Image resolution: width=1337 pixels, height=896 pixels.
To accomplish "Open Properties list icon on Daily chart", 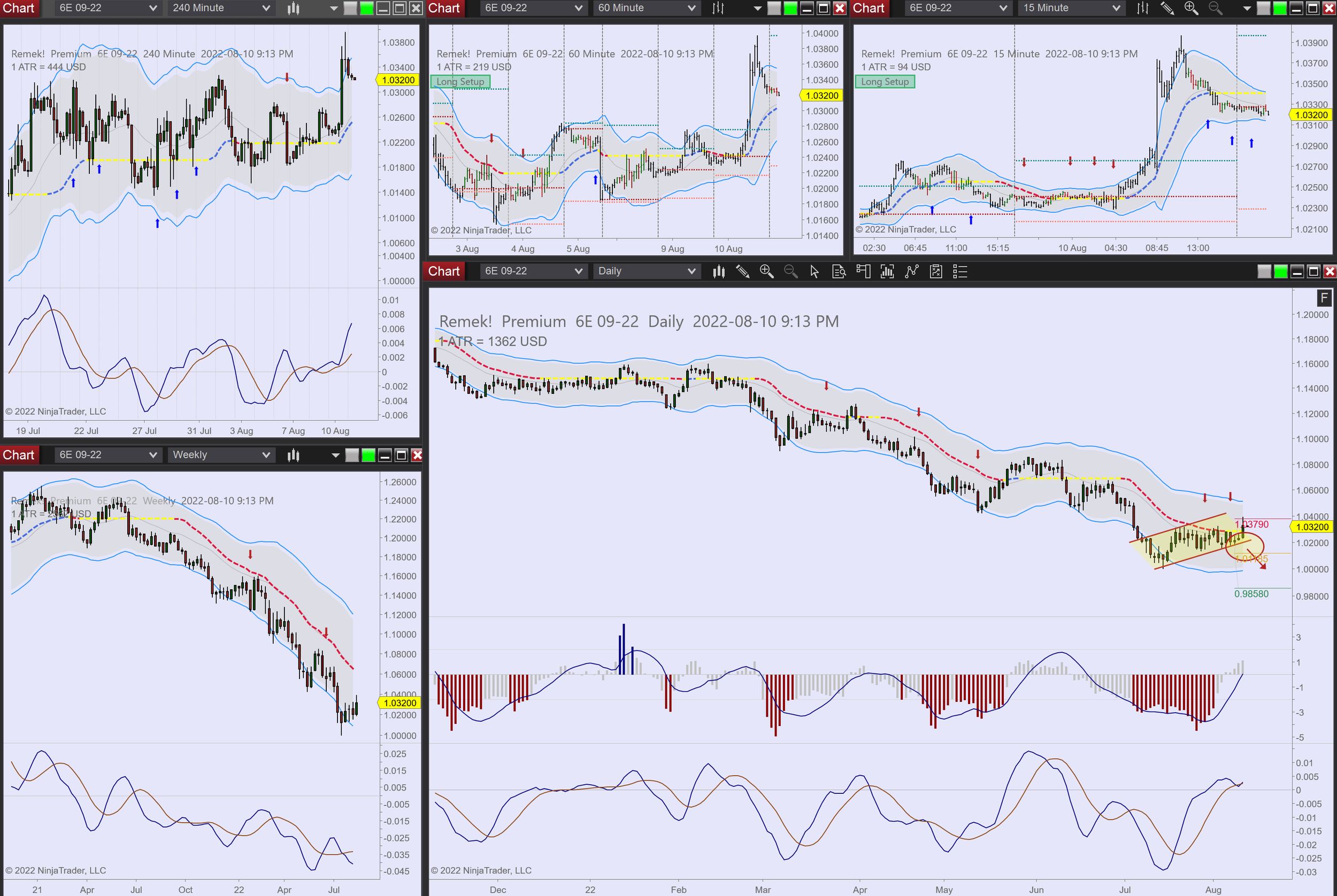I will (961, 272).
